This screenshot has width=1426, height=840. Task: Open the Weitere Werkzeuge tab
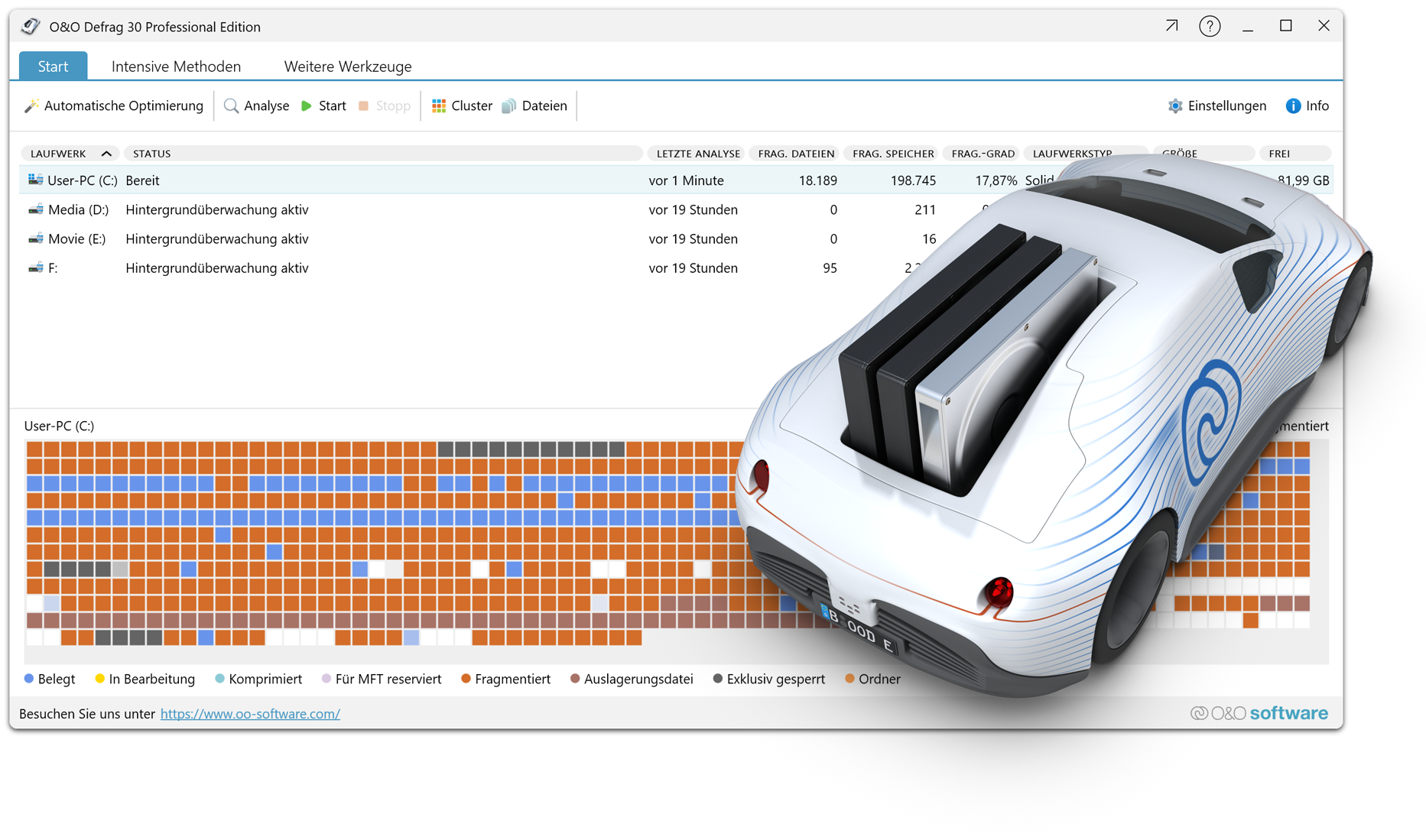click(x=348, y=66)
